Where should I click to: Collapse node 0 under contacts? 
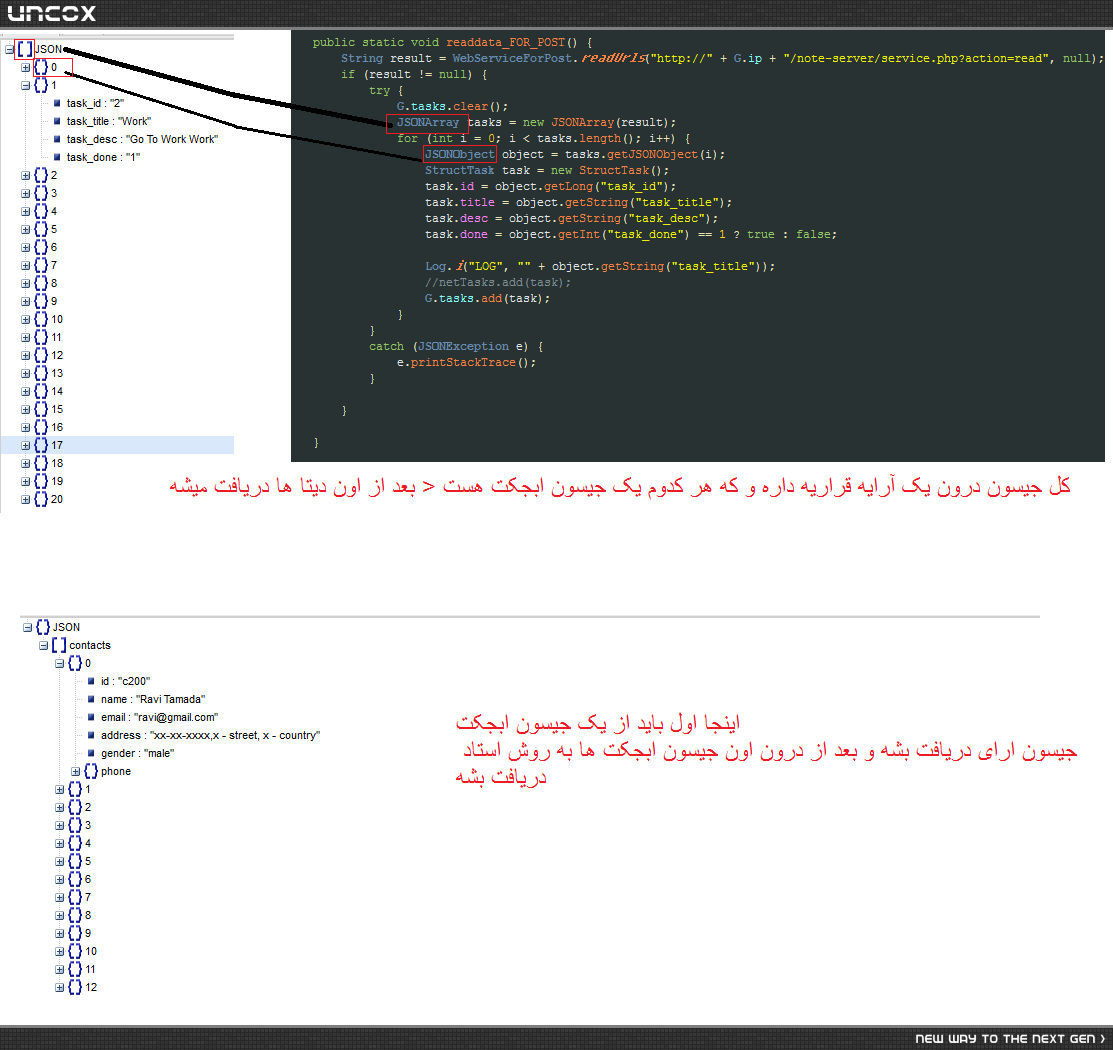point(60,663)
